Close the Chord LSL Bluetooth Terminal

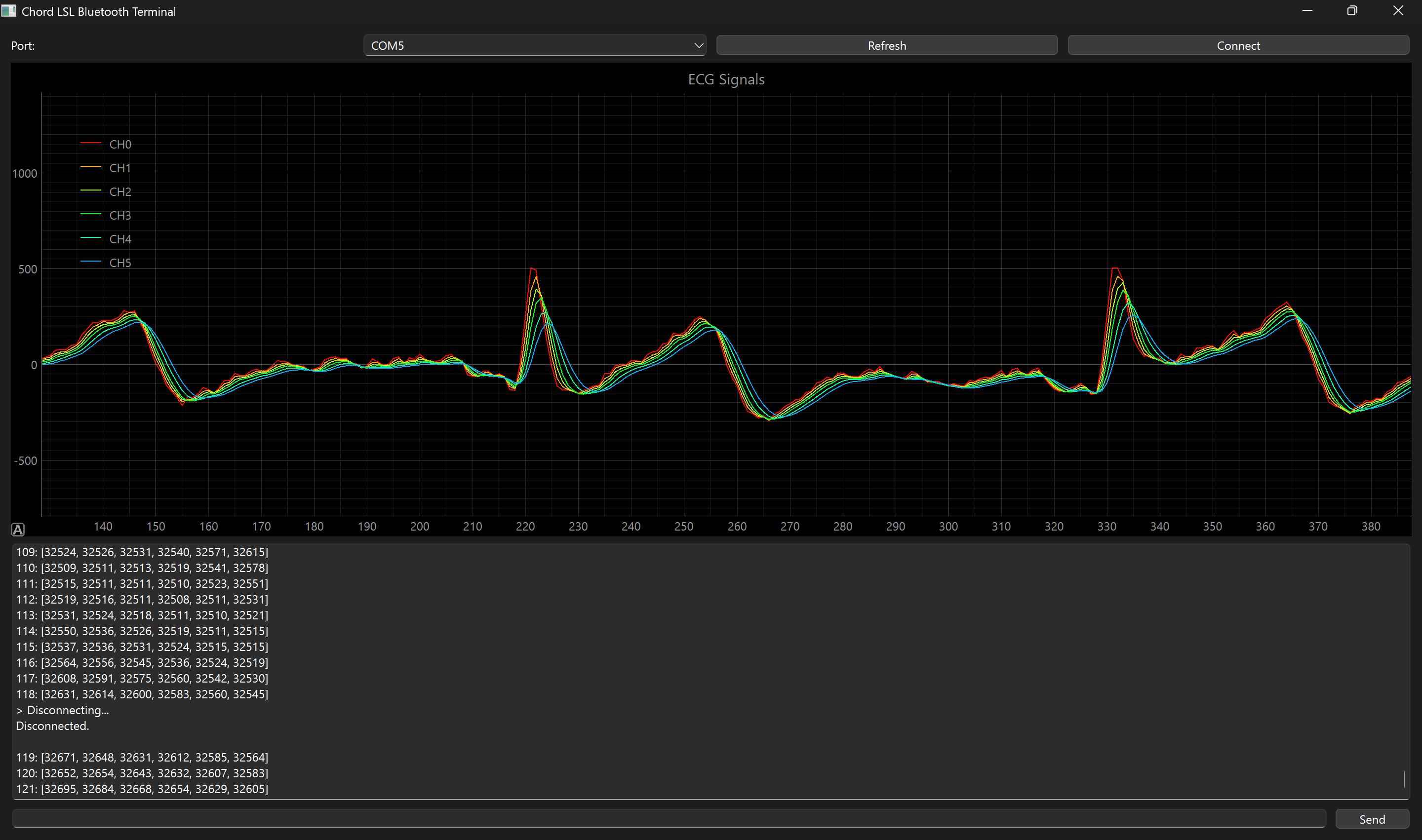pos(1398,11)
